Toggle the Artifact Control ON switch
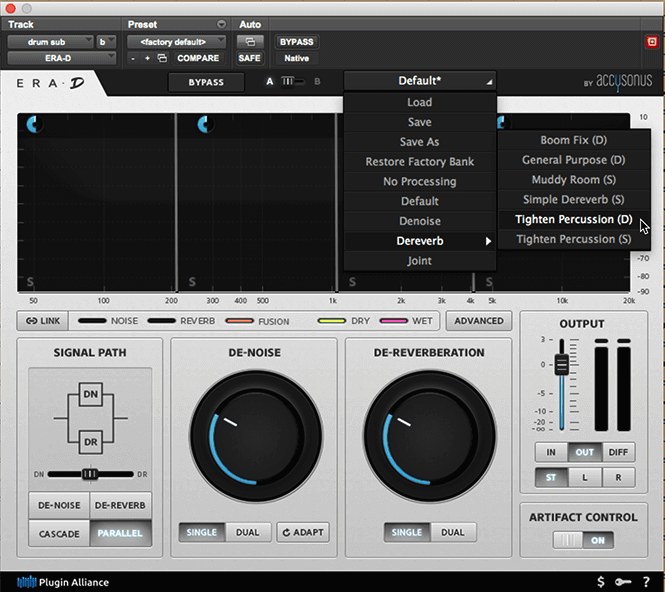665x592 pixels. click(x=583, y=540)
